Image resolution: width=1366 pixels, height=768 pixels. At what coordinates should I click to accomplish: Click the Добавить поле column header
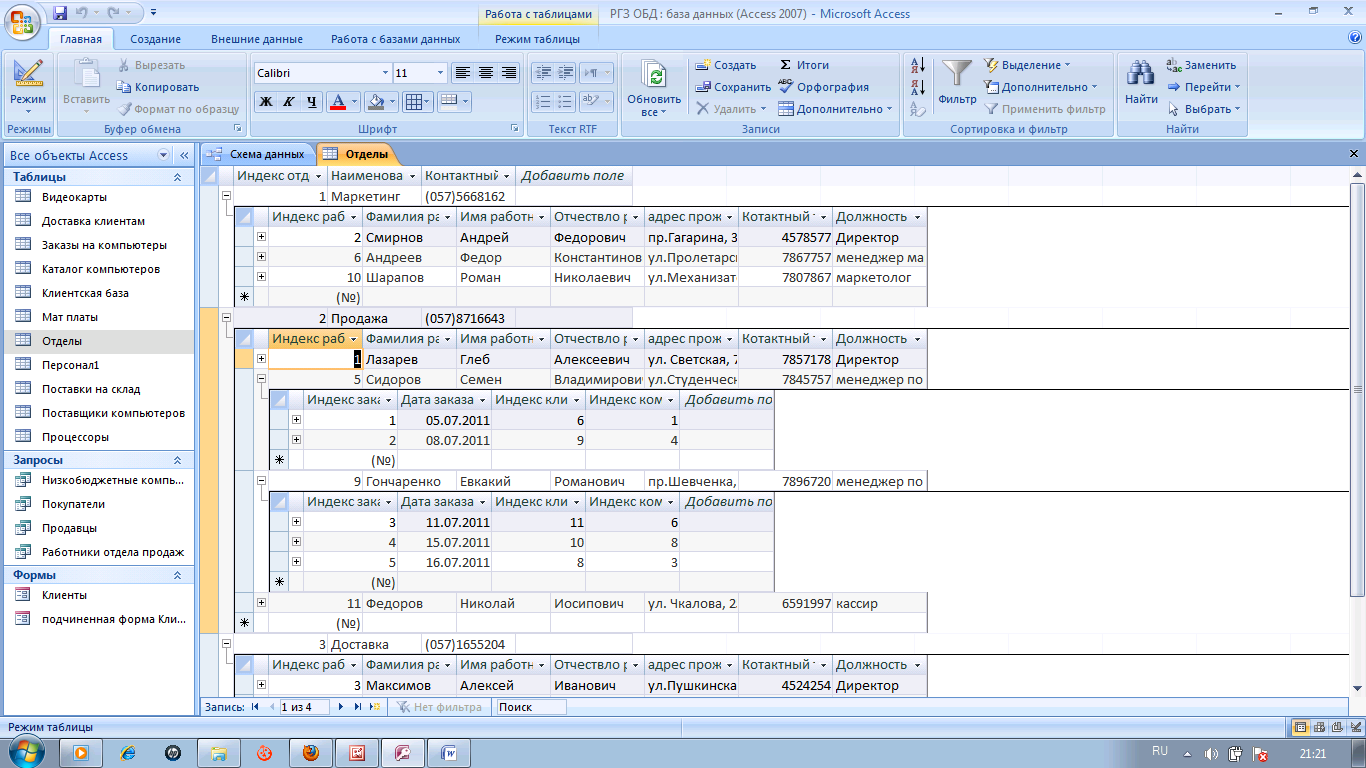pos(573,176)
